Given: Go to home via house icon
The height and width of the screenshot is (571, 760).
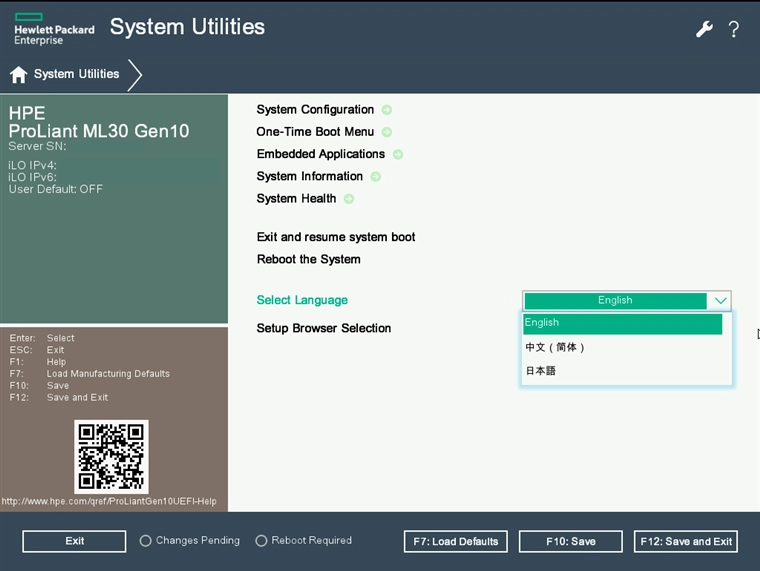Looking at the screenshot, I should pos(18,75).
